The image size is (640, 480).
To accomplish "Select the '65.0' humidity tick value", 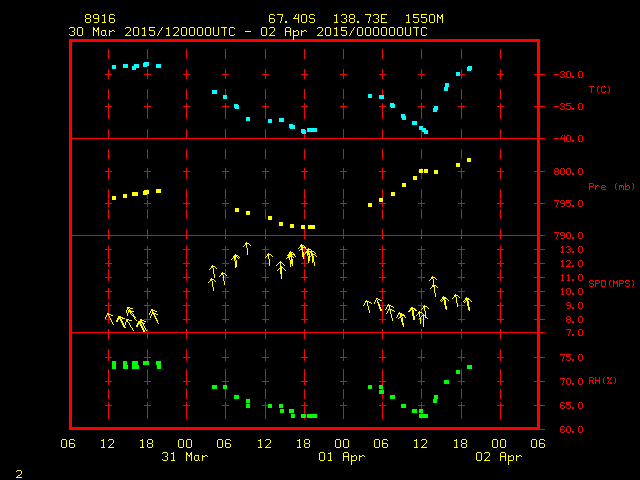I will 572,406.
